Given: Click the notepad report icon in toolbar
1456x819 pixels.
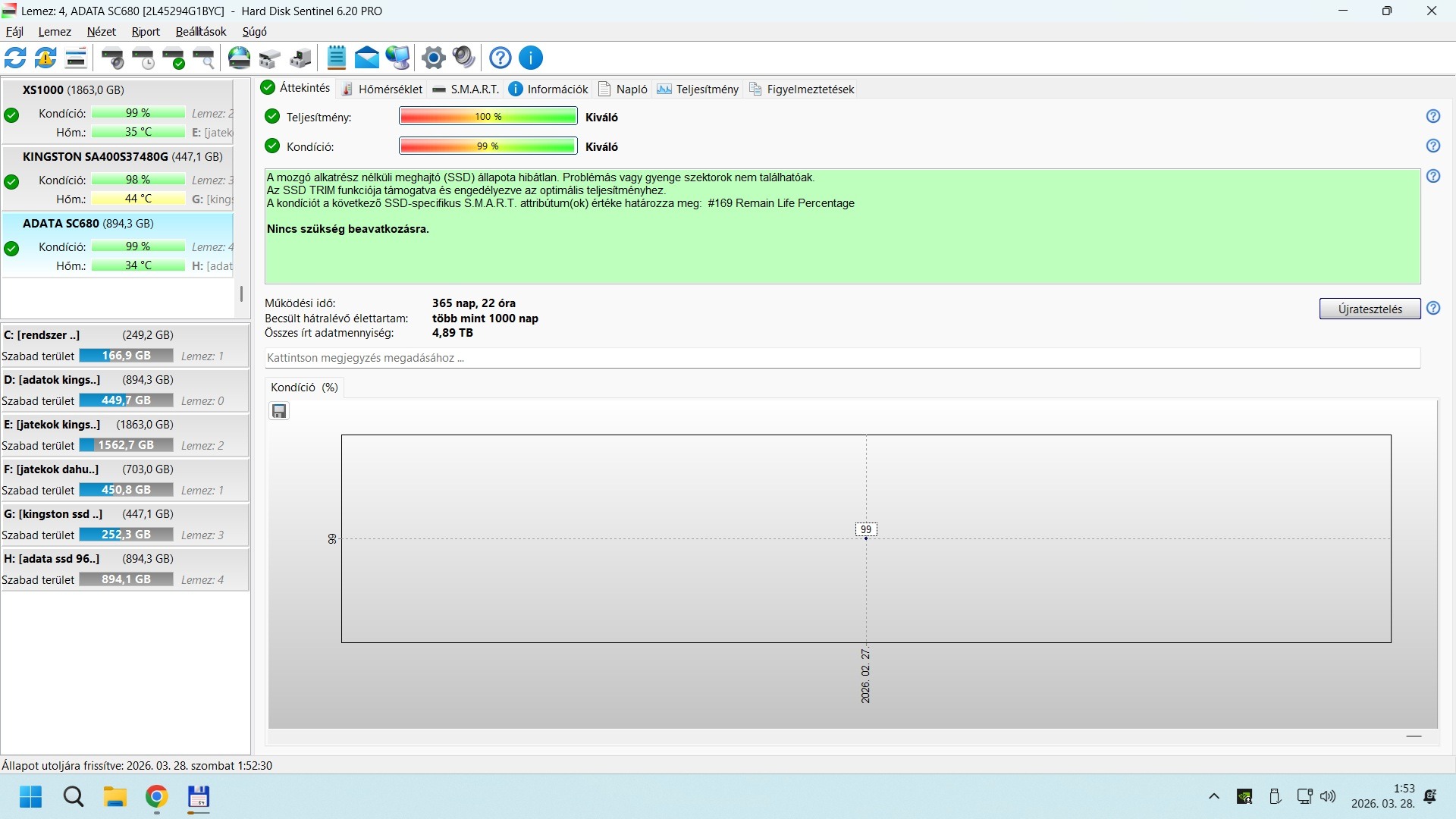Looking at the screenshot, I should click(337, 58).
